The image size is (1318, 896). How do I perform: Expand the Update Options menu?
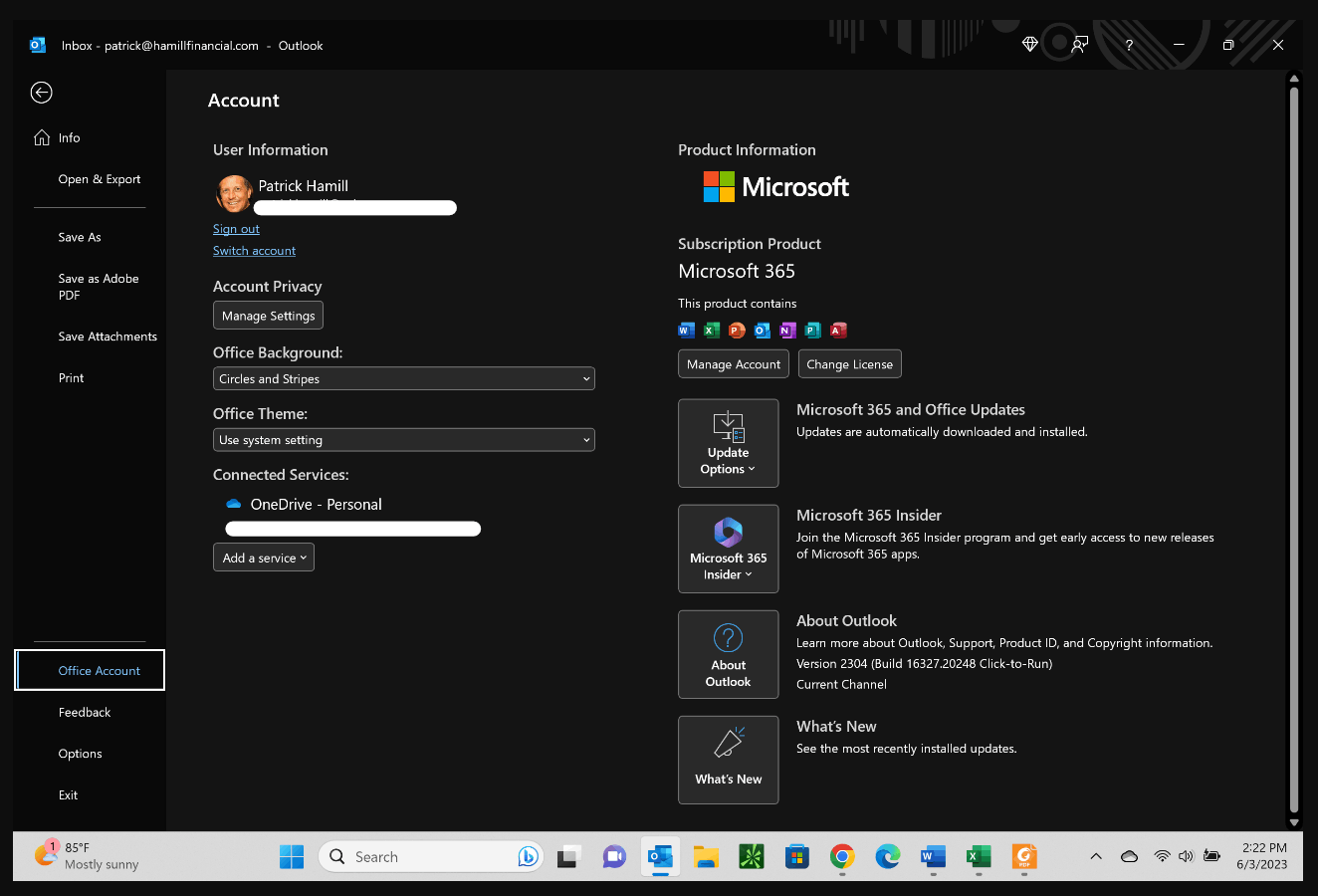click(729, 443)
